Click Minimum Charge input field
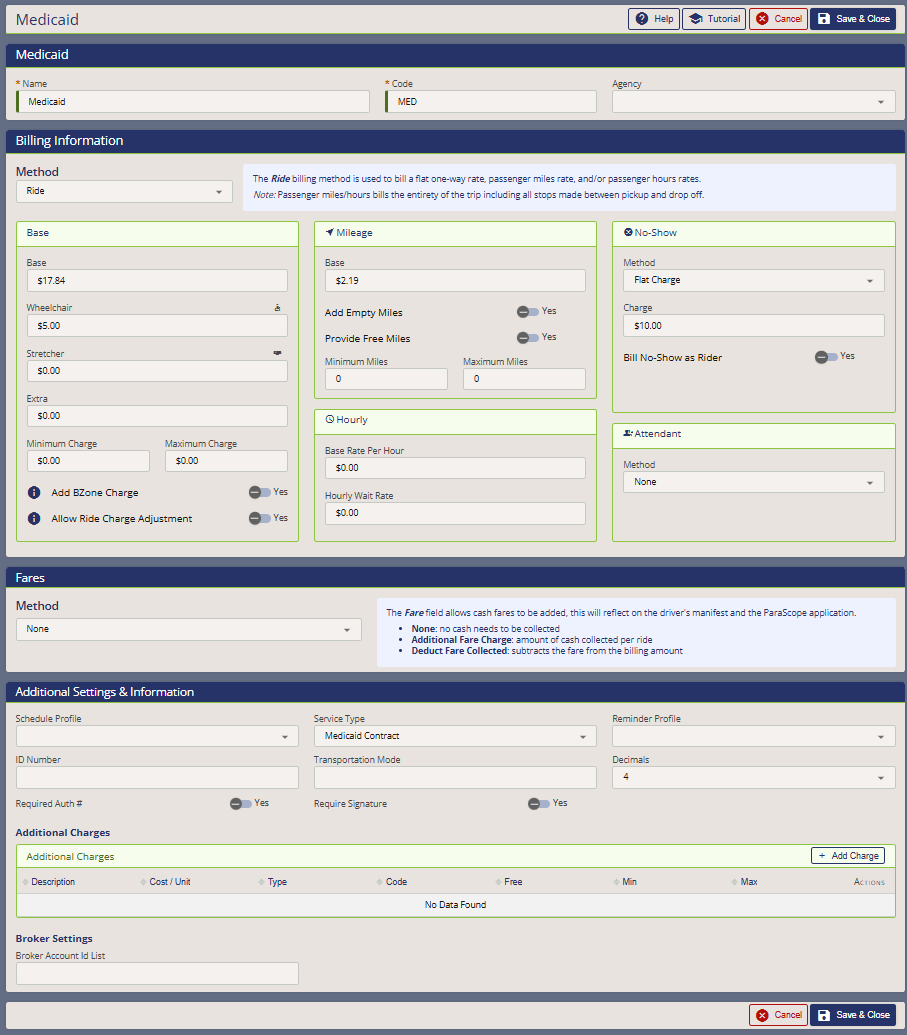 (x=88, y=461)
